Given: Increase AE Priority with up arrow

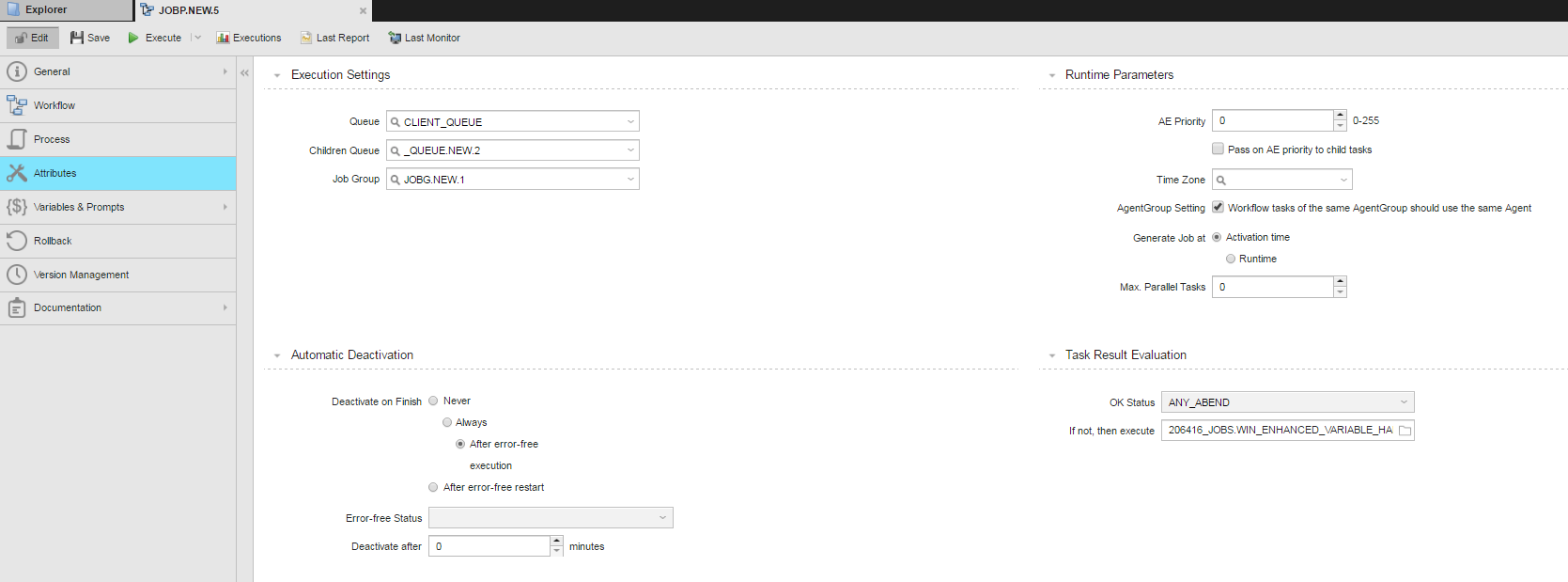Looking at the screenshot, I should click(x=1341, y=116).
